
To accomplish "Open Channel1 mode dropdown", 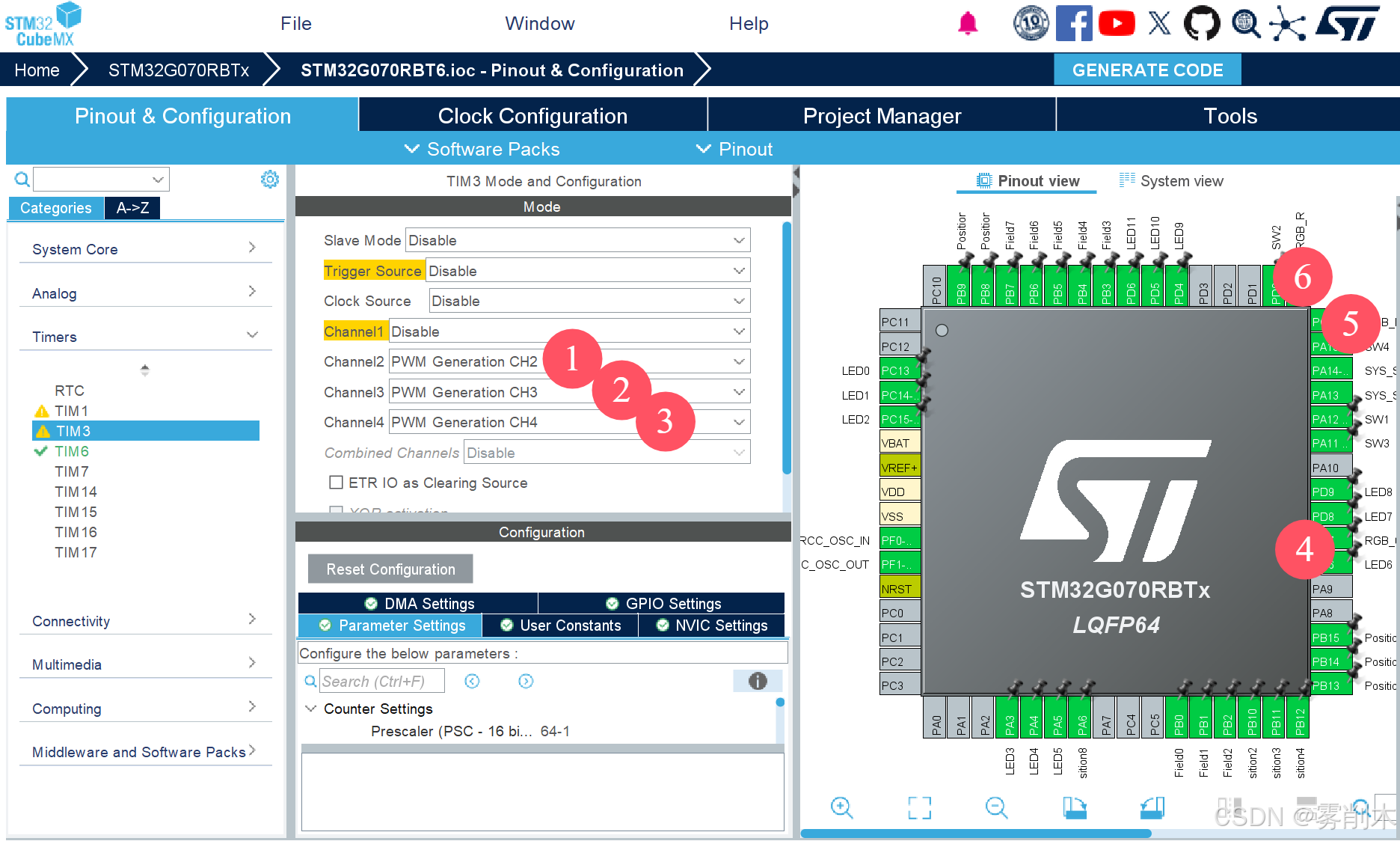I will [x=569, y=331].
